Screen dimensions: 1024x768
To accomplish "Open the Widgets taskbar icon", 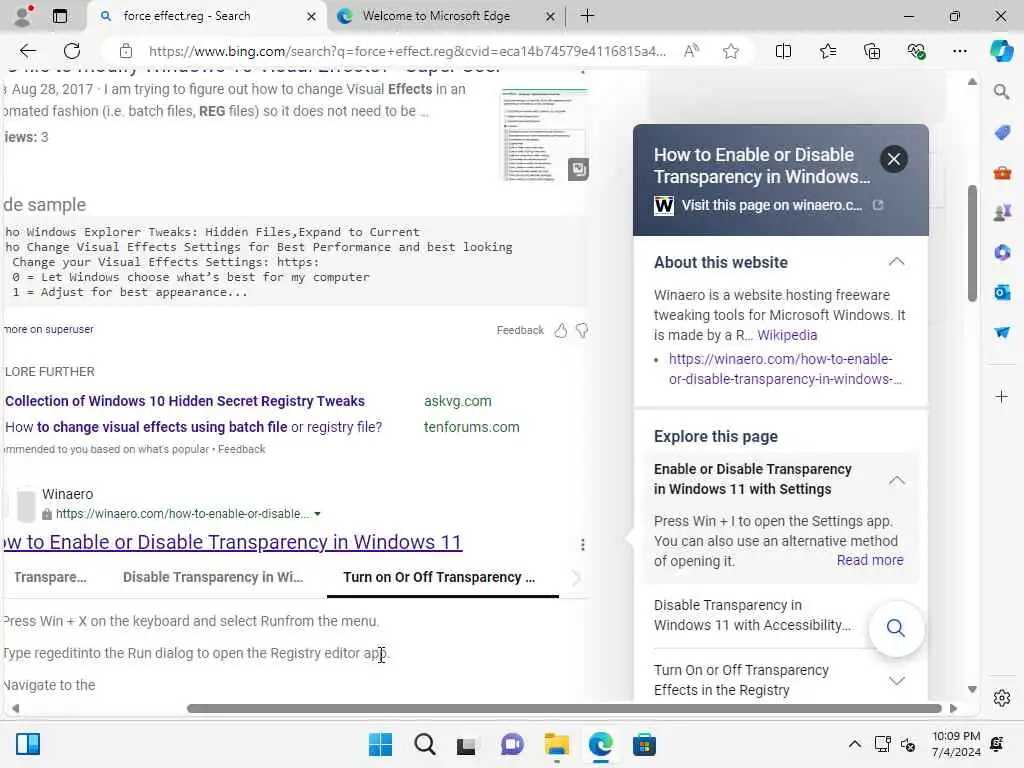I will pos(28,744).
